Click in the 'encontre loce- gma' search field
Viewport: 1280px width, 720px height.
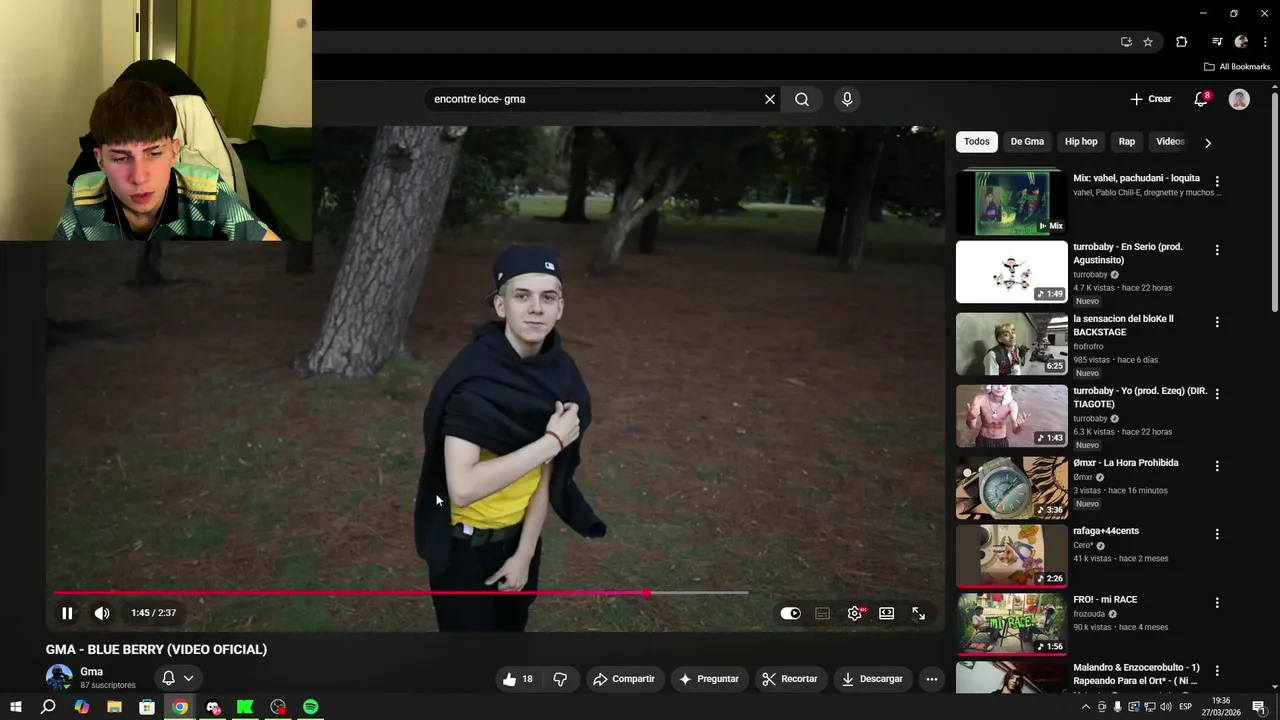pyautogui.click(x=595, y=99)
